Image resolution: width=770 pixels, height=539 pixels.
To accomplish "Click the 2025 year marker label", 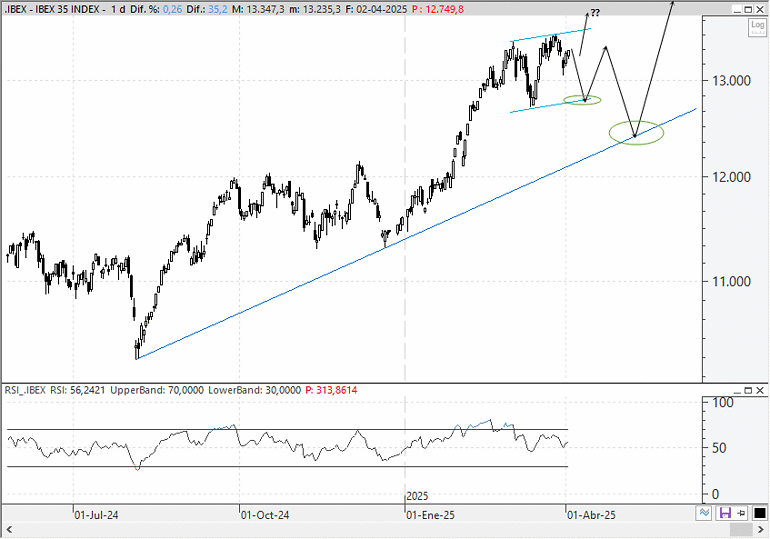I will pos(417,497).
